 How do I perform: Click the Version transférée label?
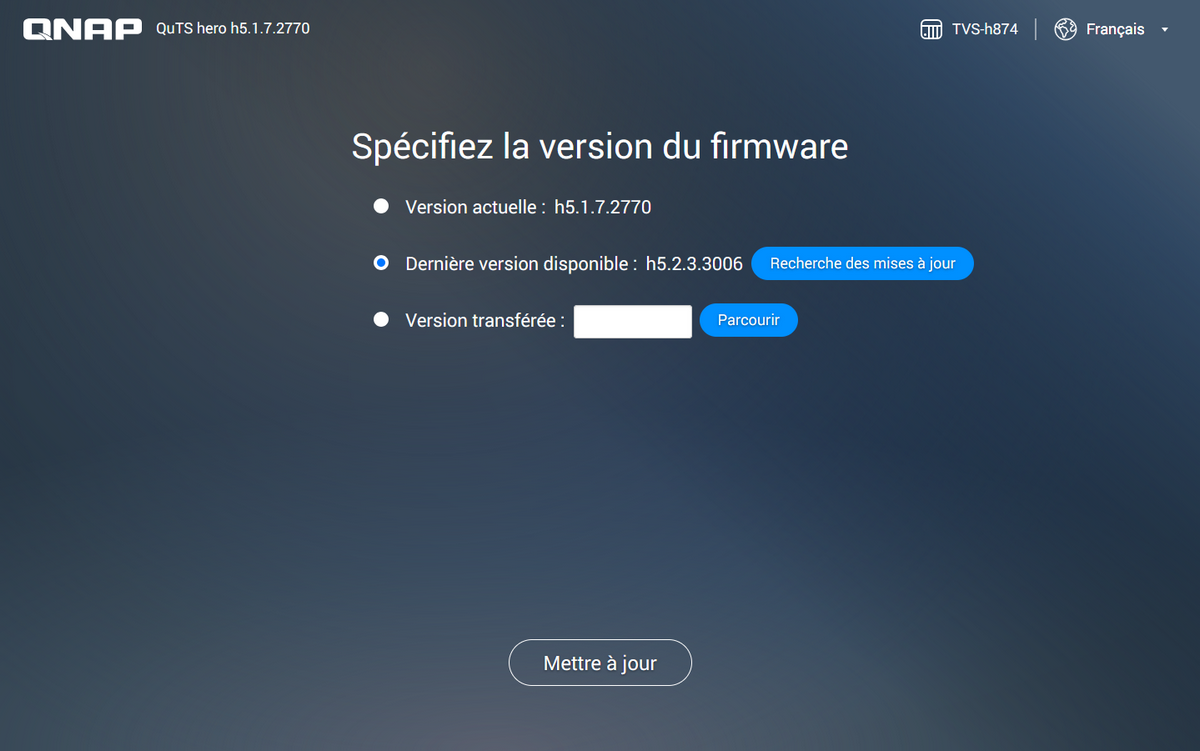(x=485, y=321)
